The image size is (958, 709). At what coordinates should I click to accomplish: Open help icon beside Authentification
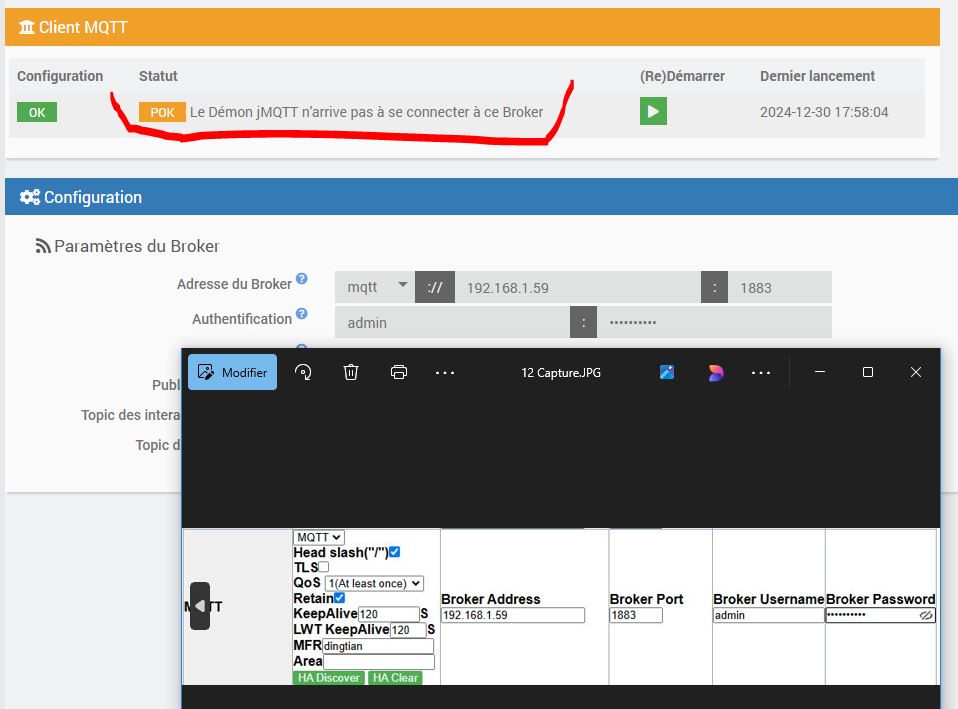[x=302, y=314]
